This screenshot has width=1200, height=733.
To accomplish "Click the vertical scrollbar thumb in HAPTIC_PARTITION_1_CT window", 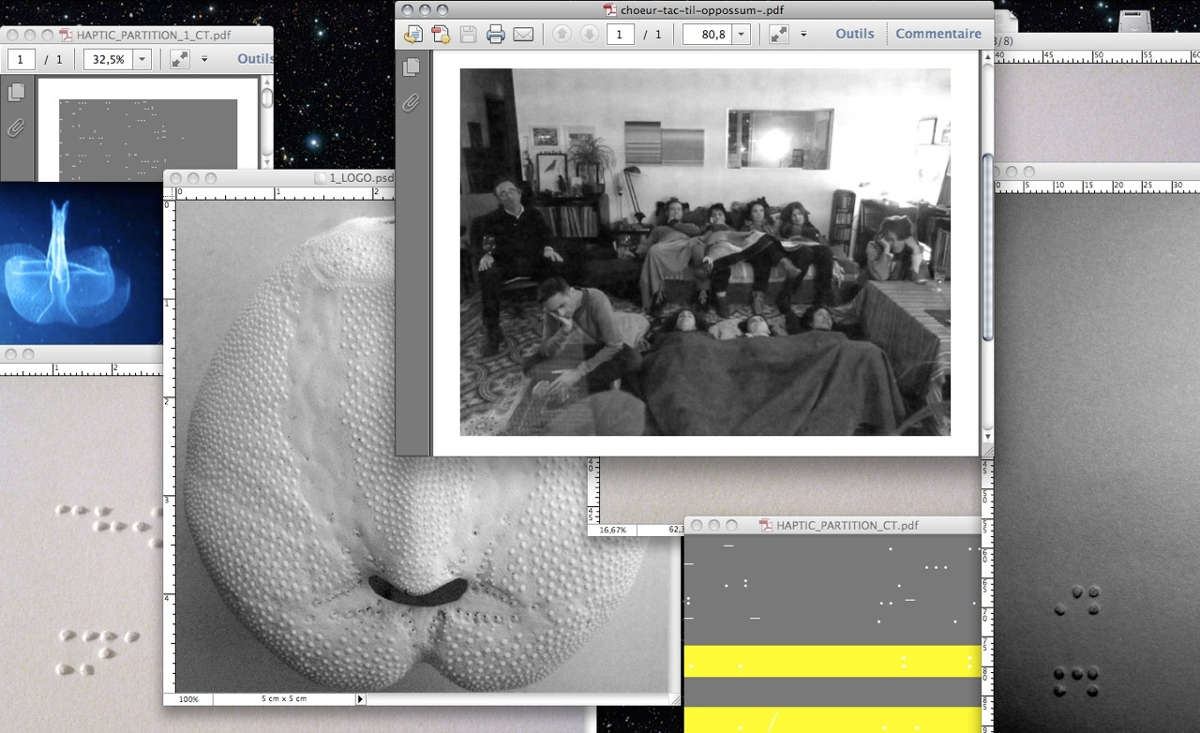I will point(267,96).
